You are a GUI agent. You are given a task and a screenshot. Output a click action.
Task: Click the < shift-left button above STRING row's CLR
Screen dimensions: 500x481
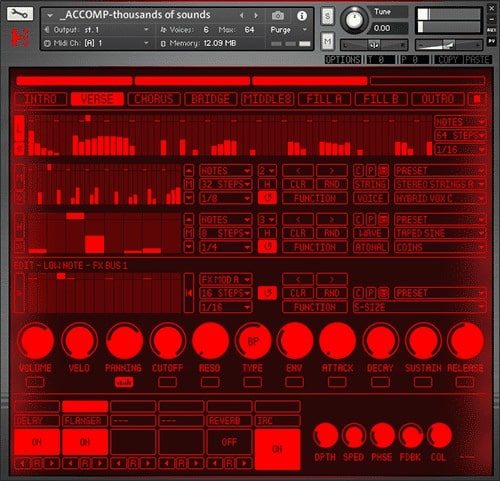(298, 171)
